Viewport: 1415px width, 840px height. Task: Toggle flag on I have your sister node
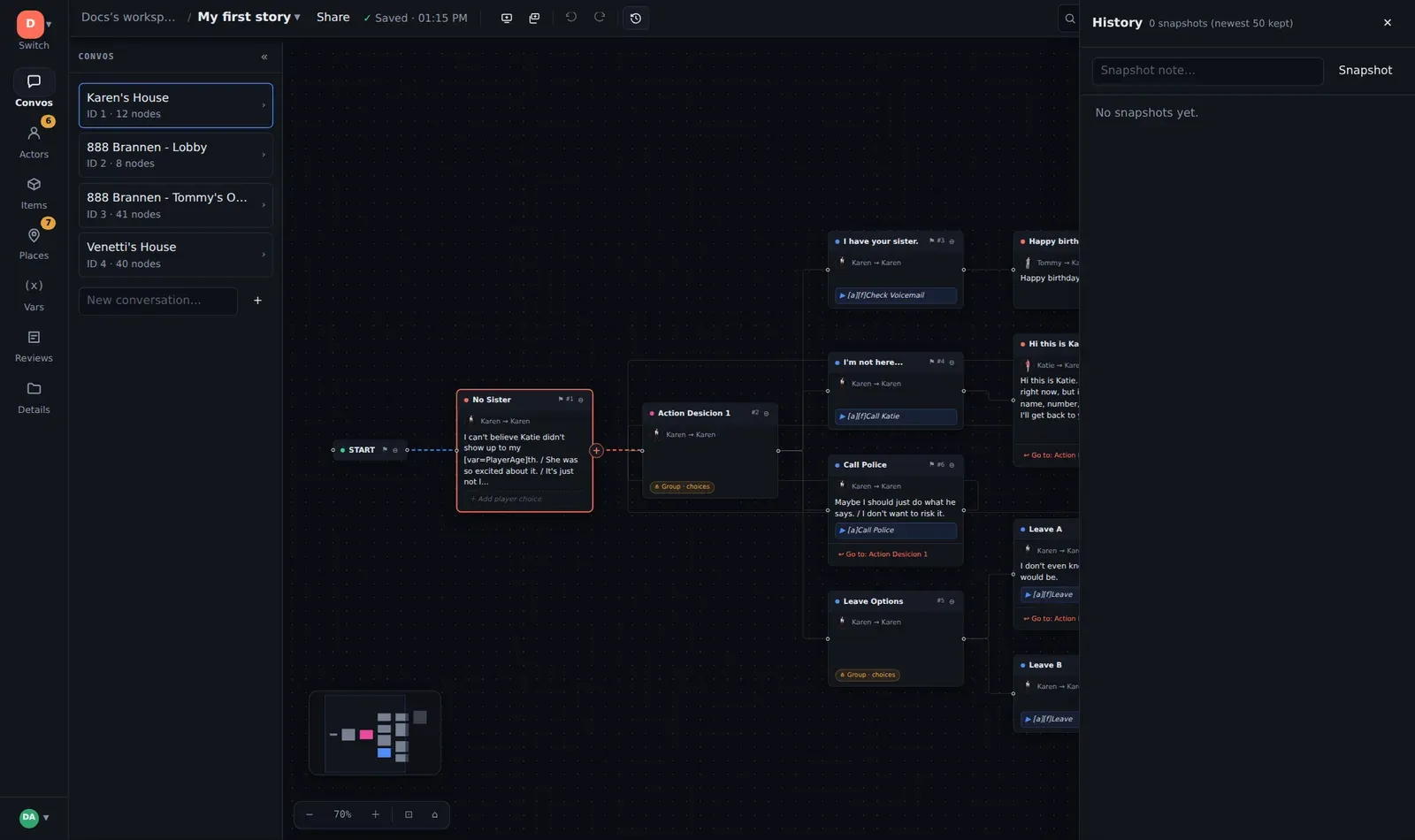[931, 241]
